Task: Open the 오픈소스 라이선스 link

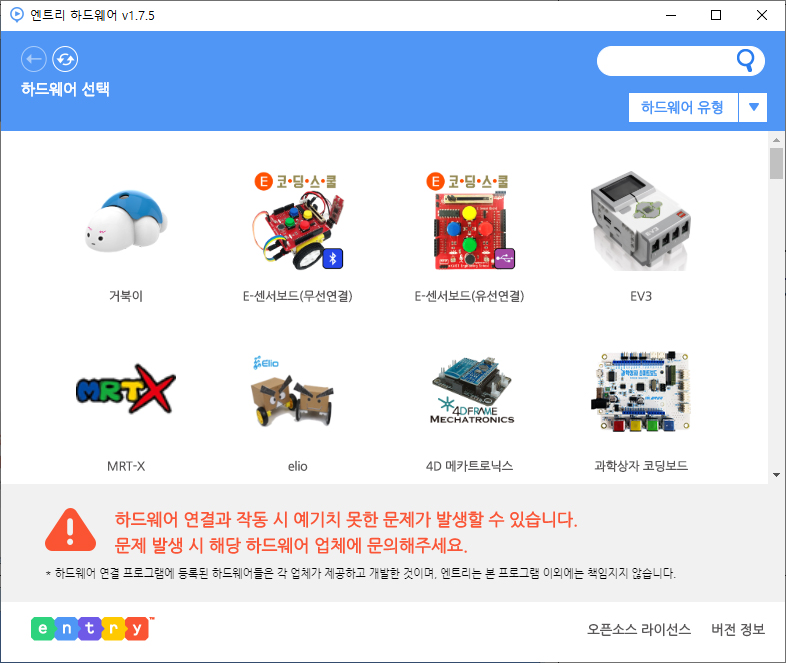Action: coord(639,629)
